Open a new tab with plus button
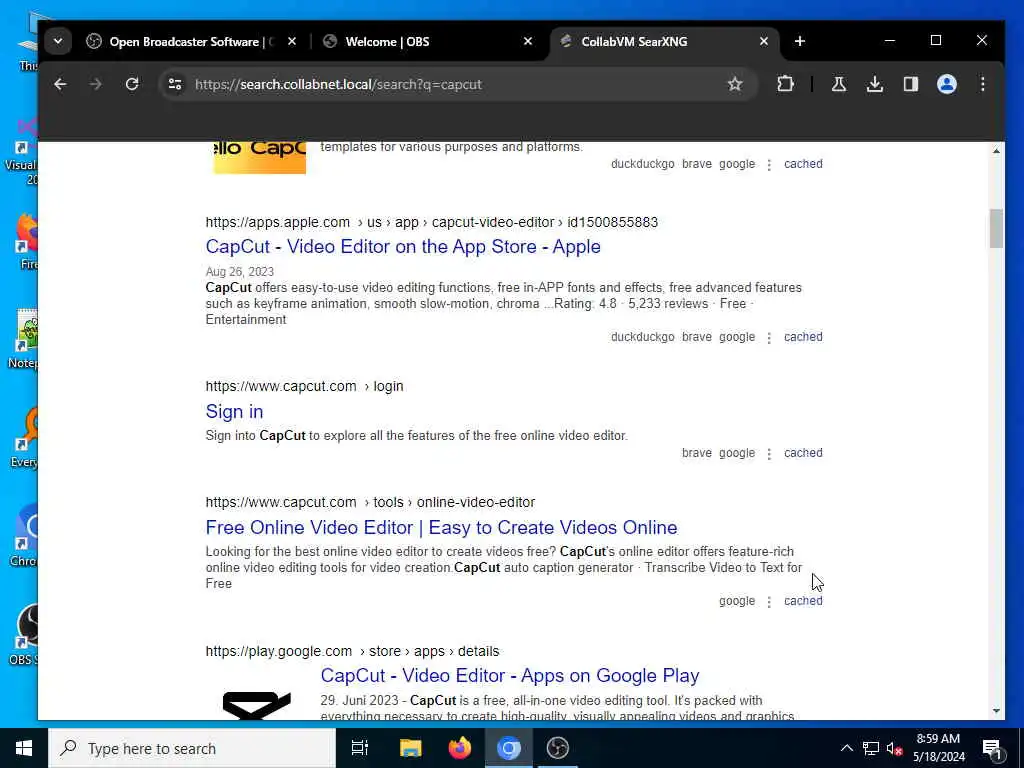Image resolution: width=1024 pixels, height=768 pixels. tap(799, 41)
